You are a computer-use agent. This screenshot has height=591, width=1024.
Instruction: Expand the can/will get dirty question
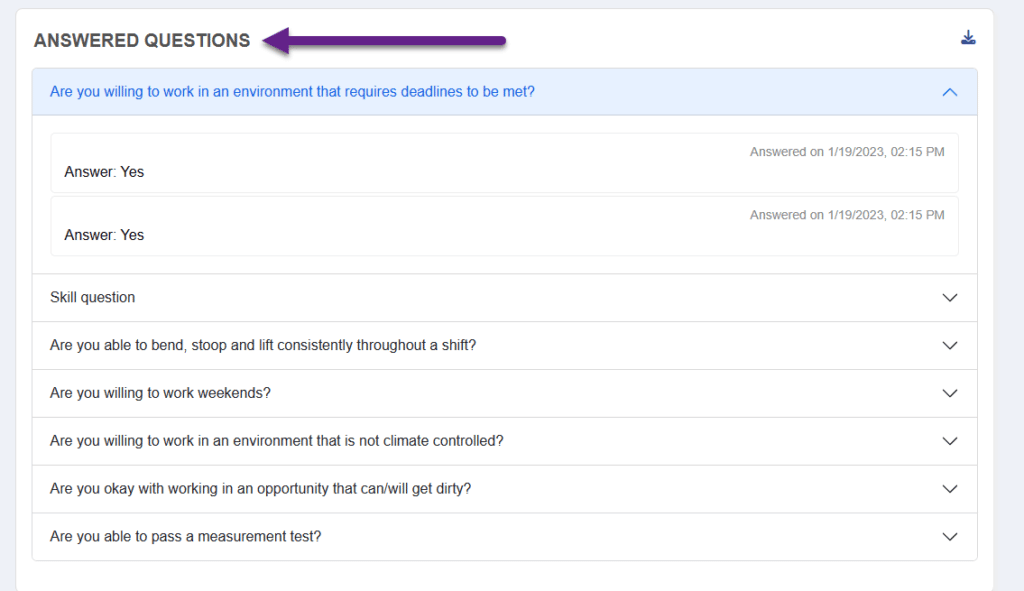pyautogui.click(x=949, y=488)
